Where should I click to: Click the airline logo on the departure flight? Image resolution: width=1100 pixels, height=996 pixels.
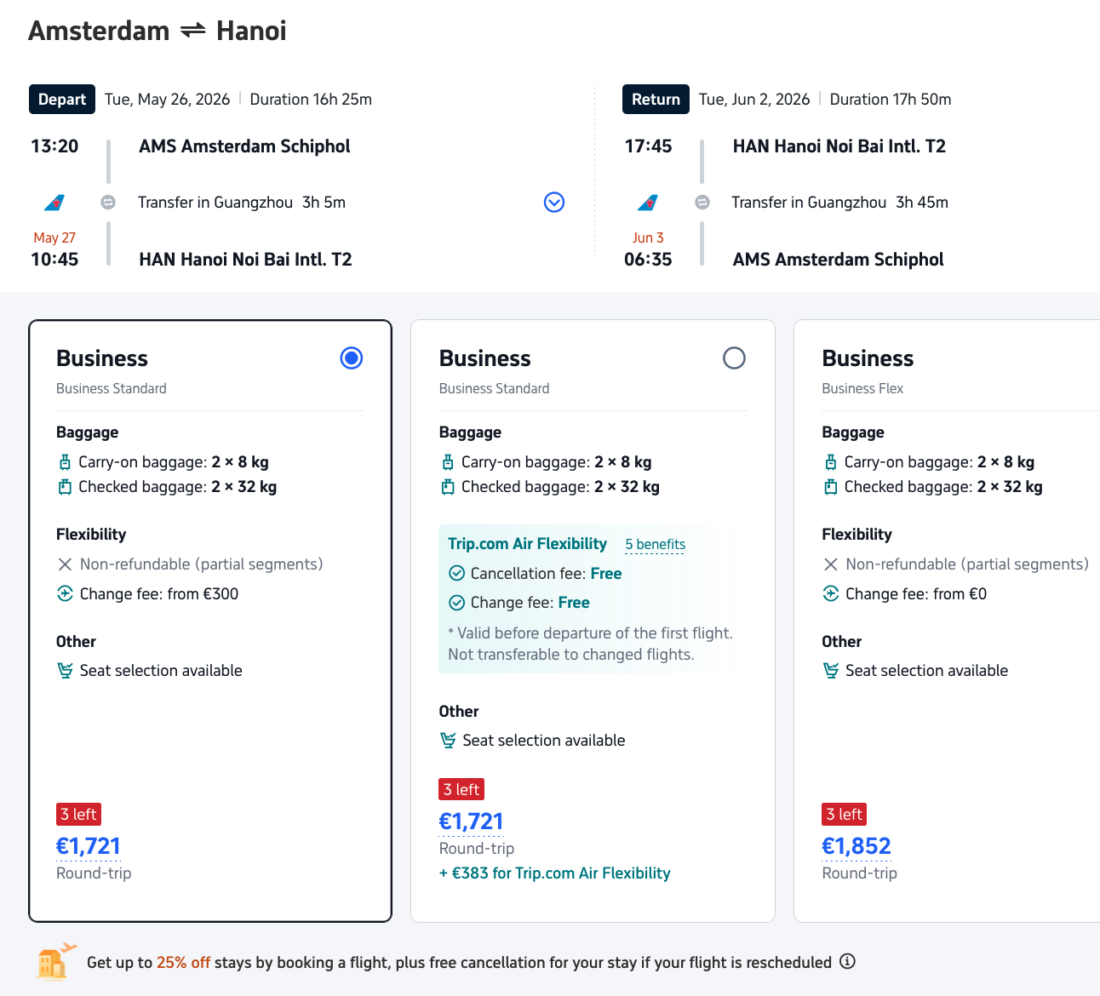click(x=54, y=203)
